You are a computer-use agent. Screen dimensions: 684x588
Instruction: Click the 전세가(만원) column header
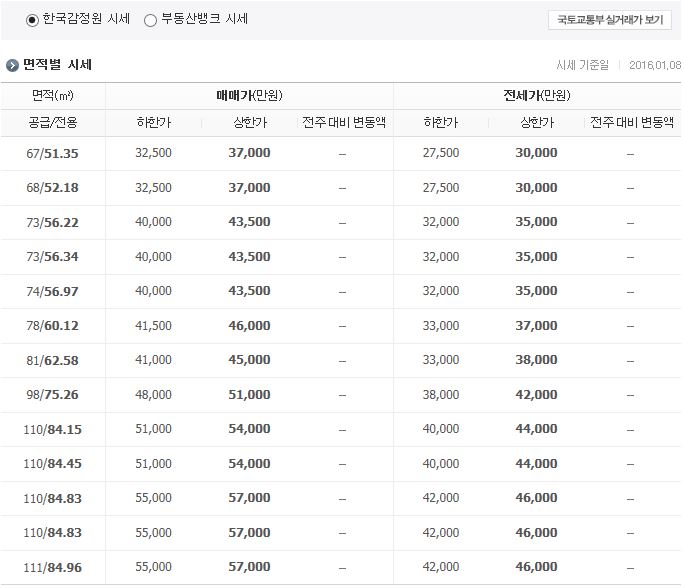(x=537, y=95)
